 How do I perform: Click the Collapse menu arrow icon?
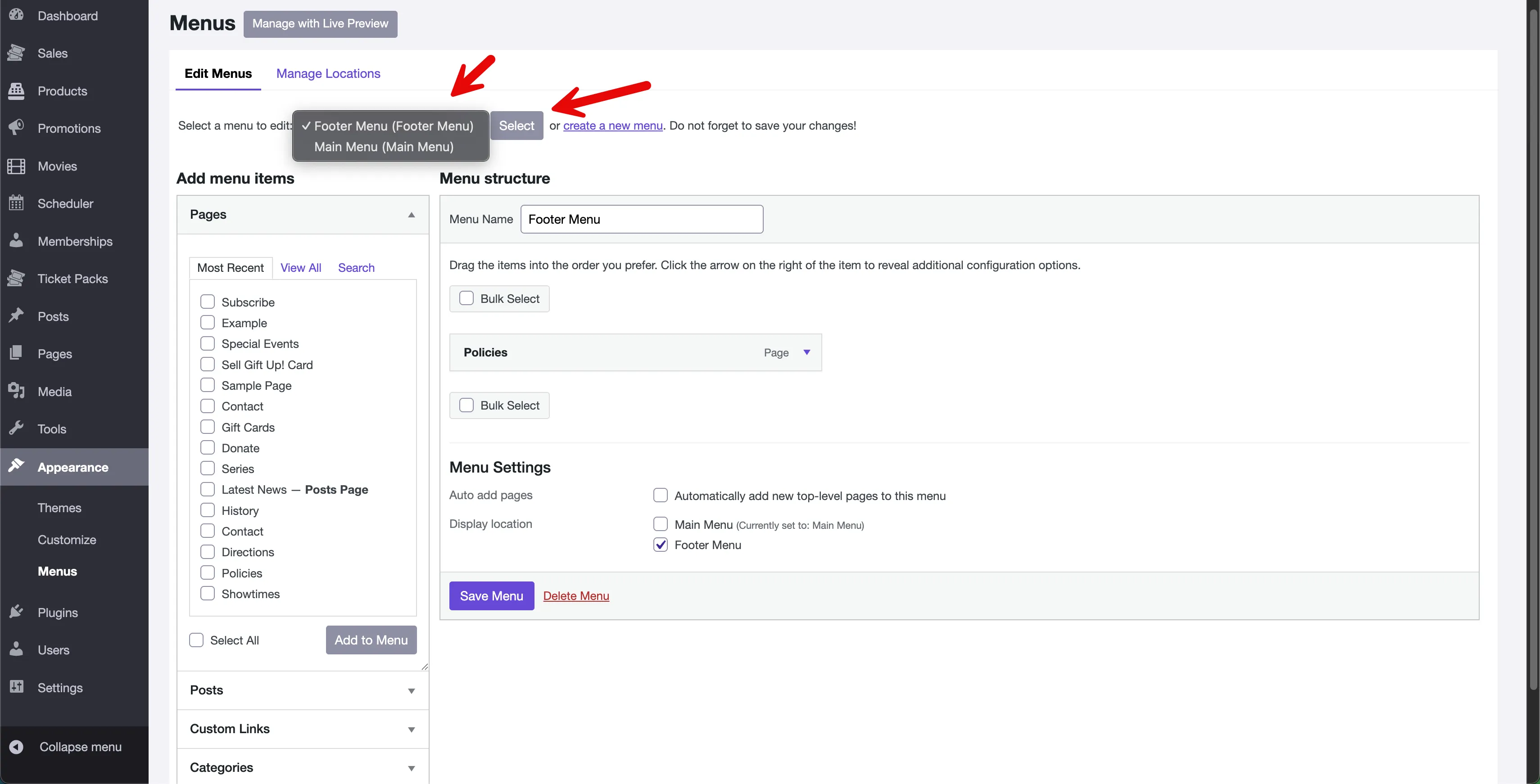coord(16,747)
